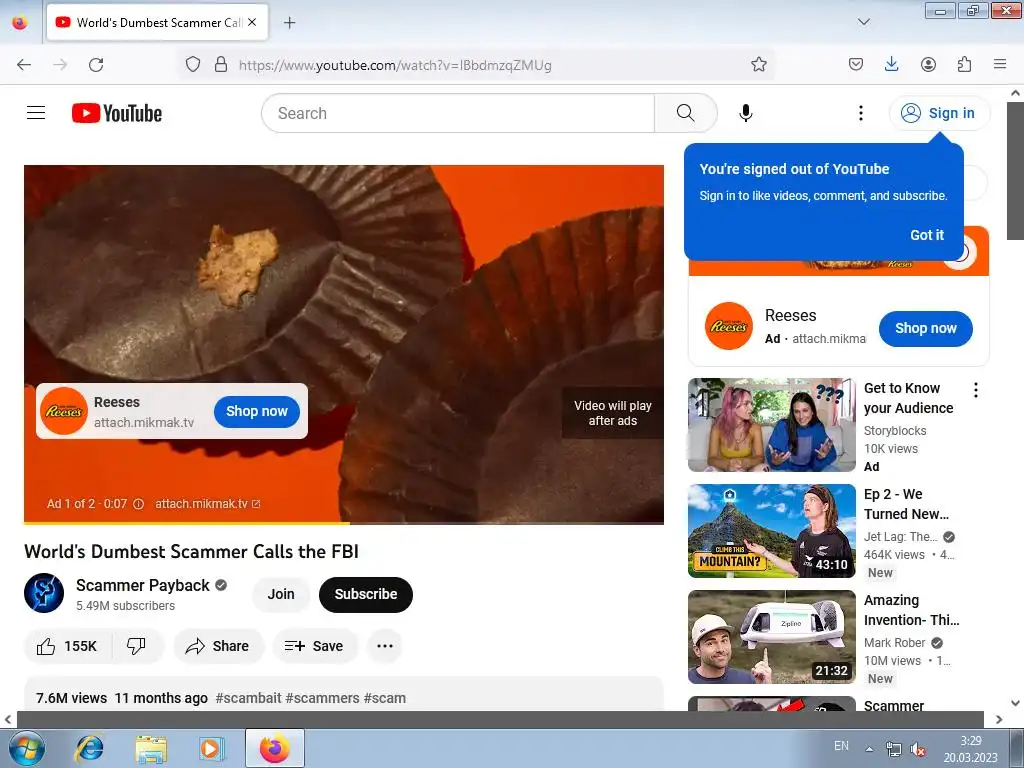Reload the page with the refresh icon
Viewport: 1024px width, 768px height.
(96, 65)
